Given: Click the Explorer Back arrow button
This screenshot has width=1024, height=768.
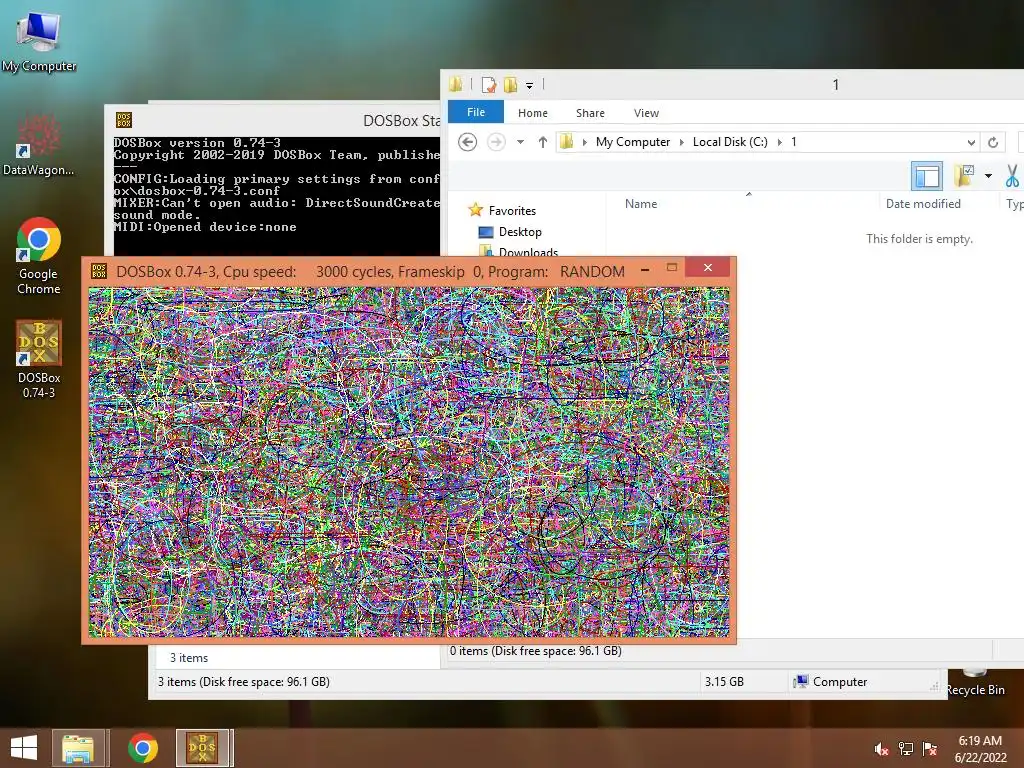Looking at the screenshot, I should (x=468, y=142).
